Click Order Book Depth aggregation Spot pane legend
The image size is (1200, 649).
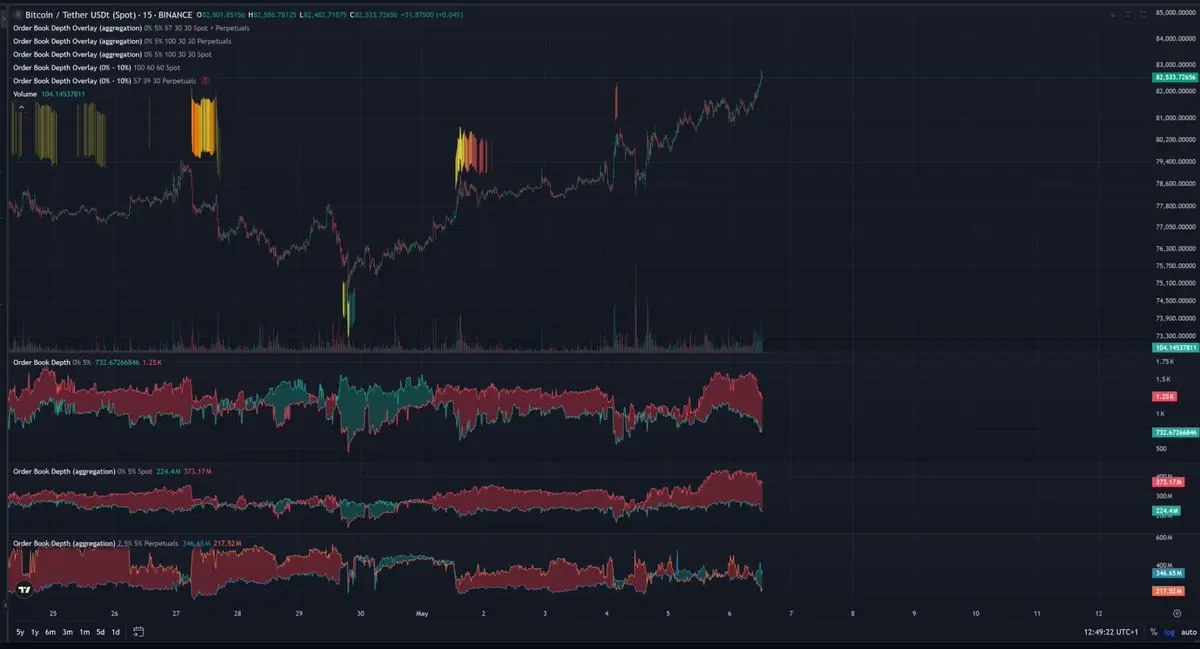(x=110, y=470)
